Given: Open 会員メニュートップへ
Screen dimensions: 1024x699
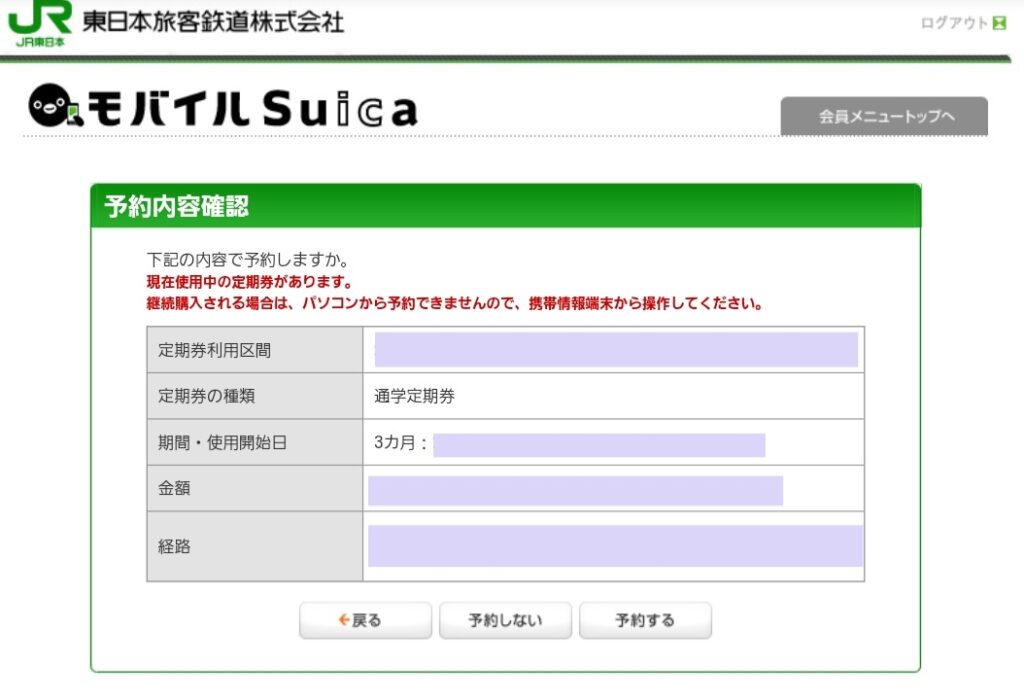Looking at the screenshot, I should pos(884,116).
